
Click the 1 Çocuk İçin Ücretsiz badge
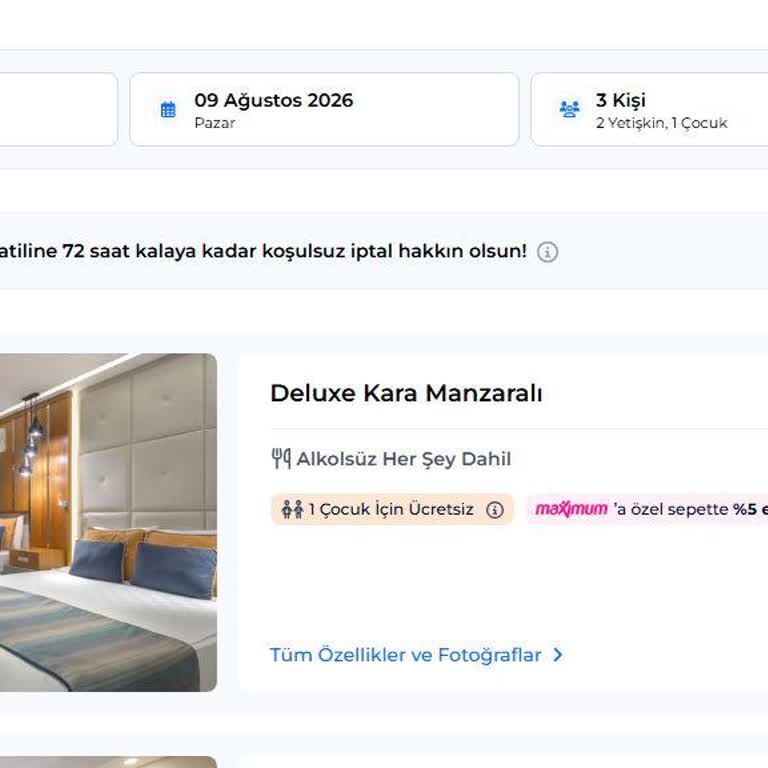392,509
